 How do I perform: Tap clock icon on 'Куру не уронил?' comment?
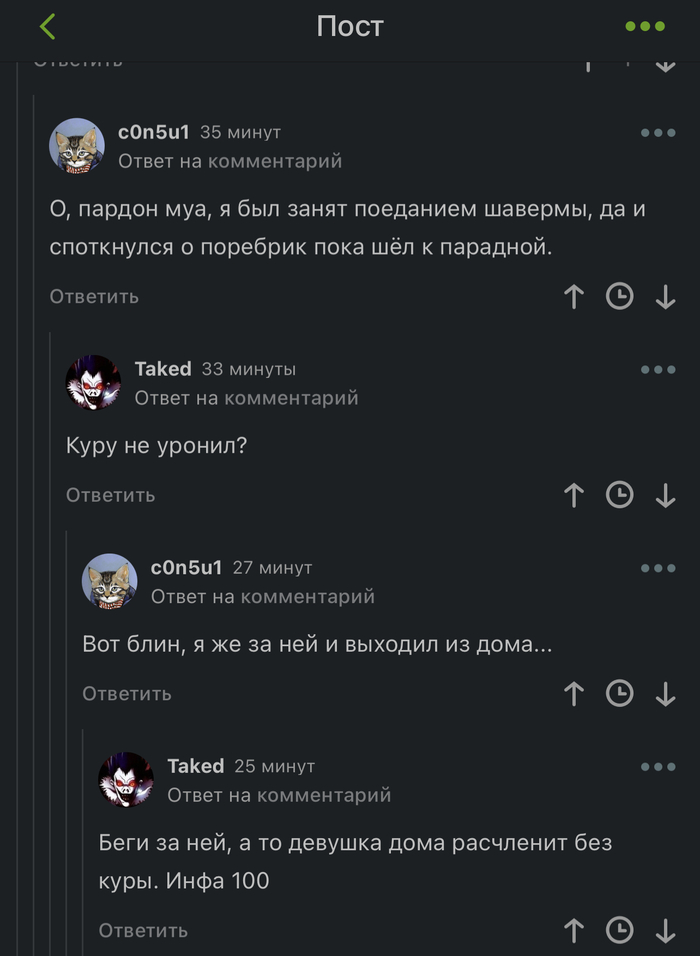pos(620,495)
